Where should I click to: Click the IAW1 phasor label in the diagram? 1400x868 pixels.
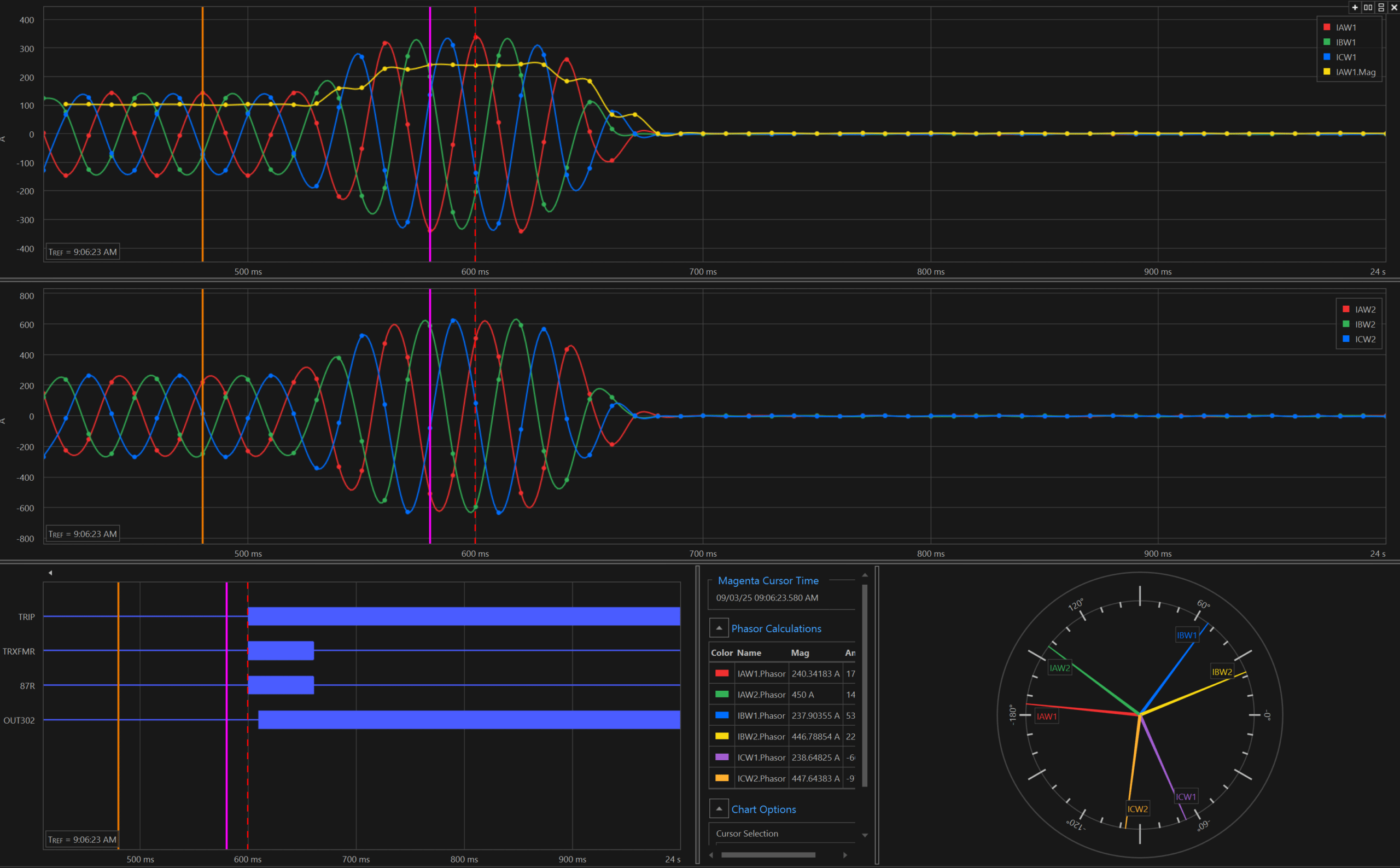point(1046,716)
